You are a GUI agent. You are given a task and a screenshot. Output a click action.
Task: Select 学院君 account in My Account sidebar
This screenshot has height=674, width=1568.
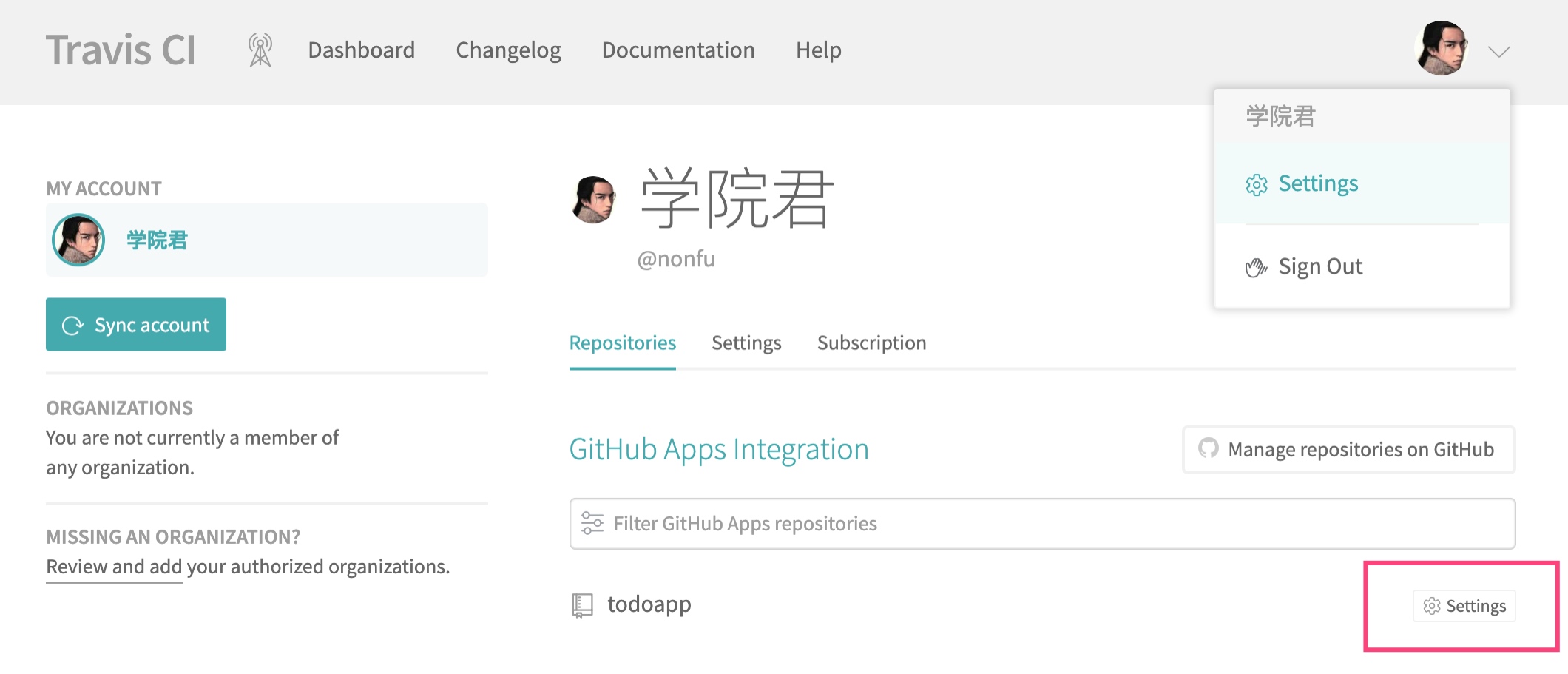(267, 240)
